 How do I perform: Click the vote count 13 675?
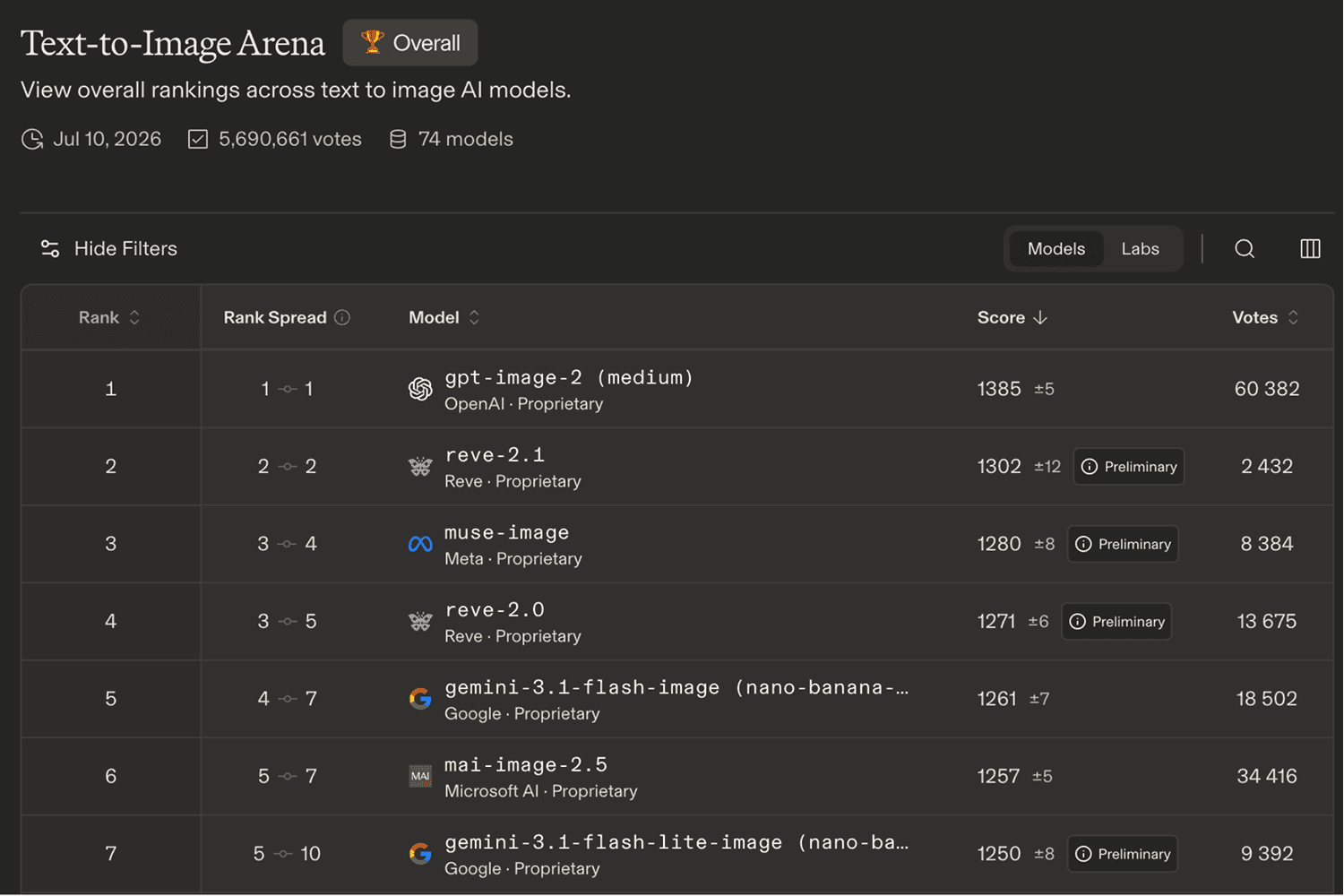click(1267, 622)
